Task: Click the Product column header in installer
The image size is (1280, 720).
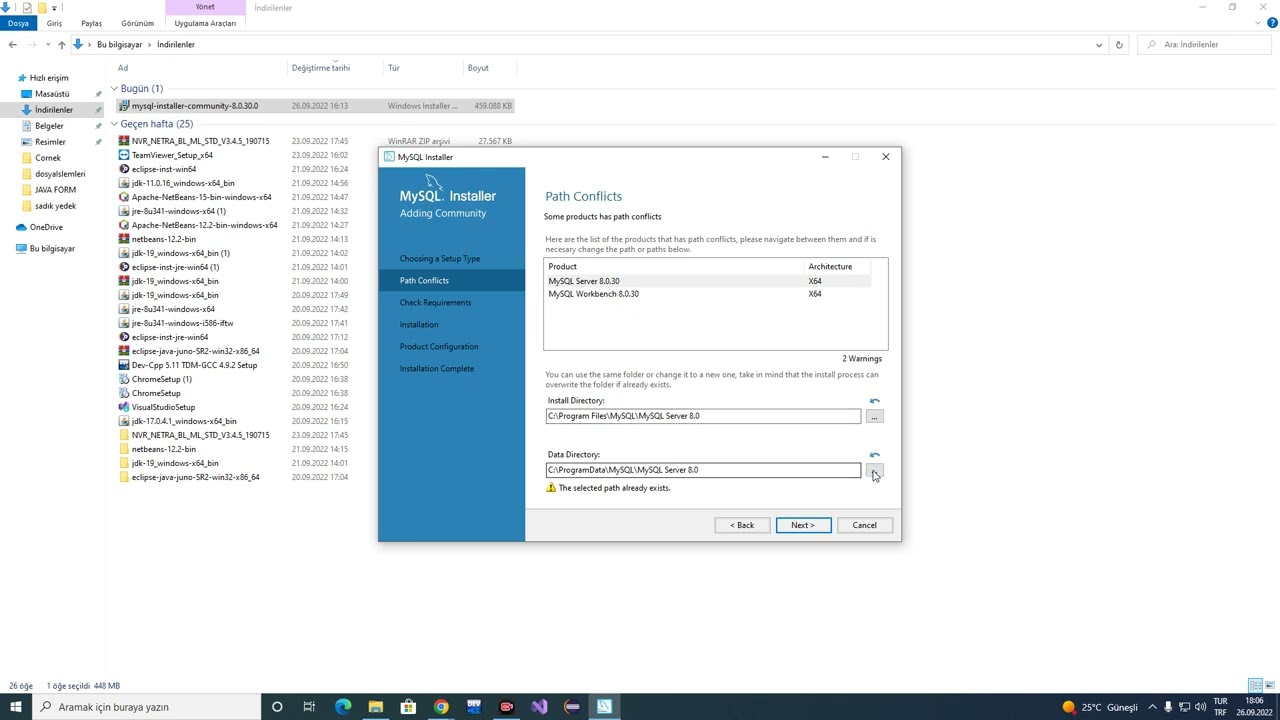Action: point(675,266)
